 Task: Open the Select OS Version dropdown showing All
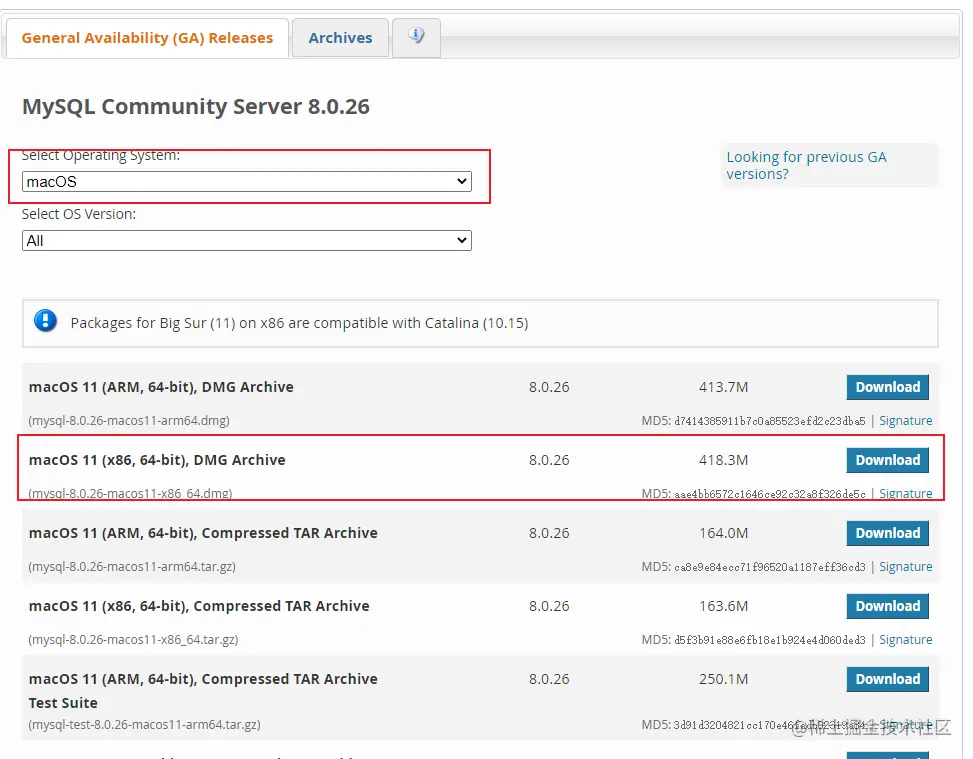tap(246, 241)
